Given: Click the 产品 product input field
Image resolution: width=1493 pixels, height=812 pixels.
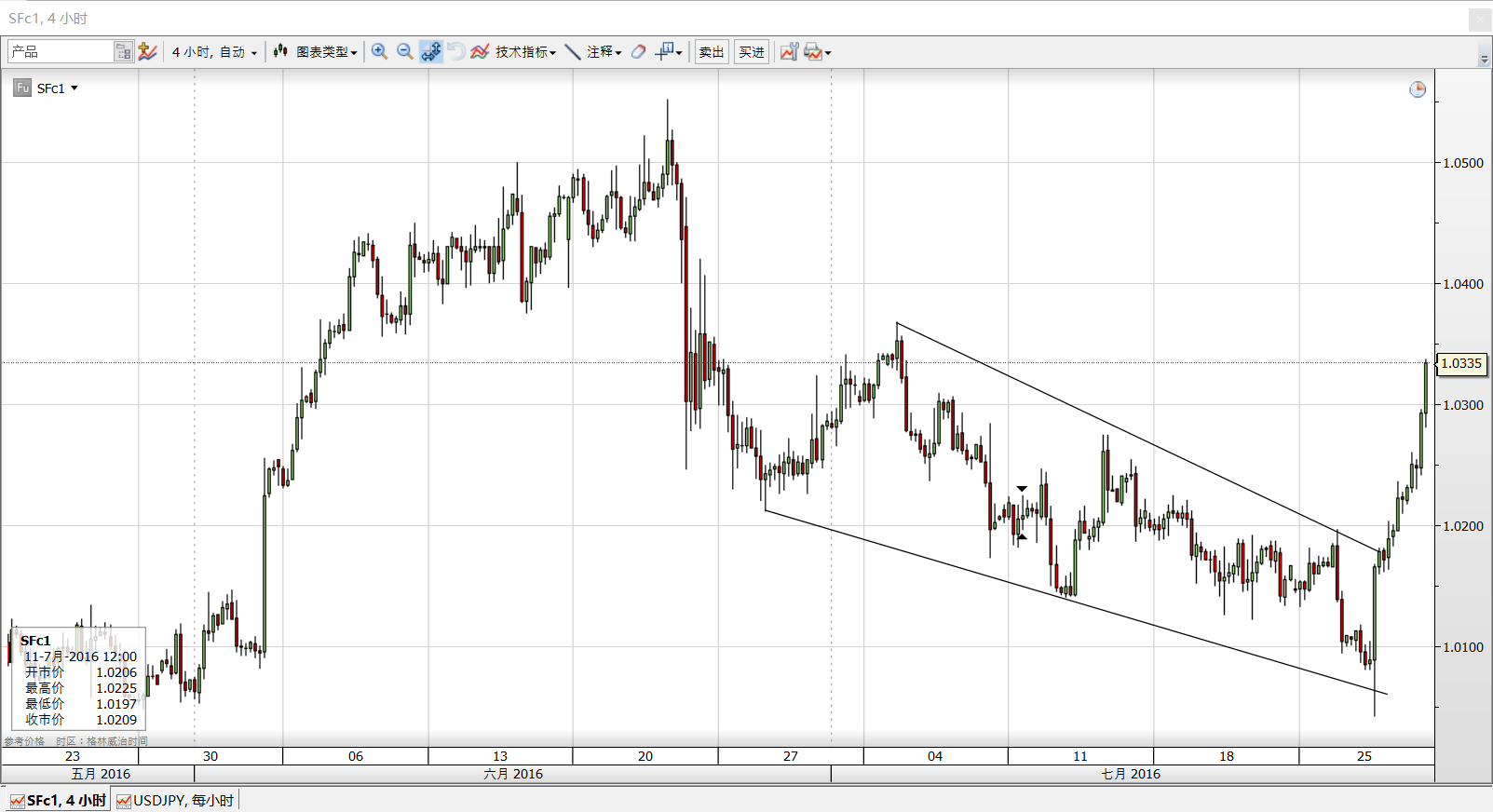Looking at the screenshot, I should click(x=61, y=52).
